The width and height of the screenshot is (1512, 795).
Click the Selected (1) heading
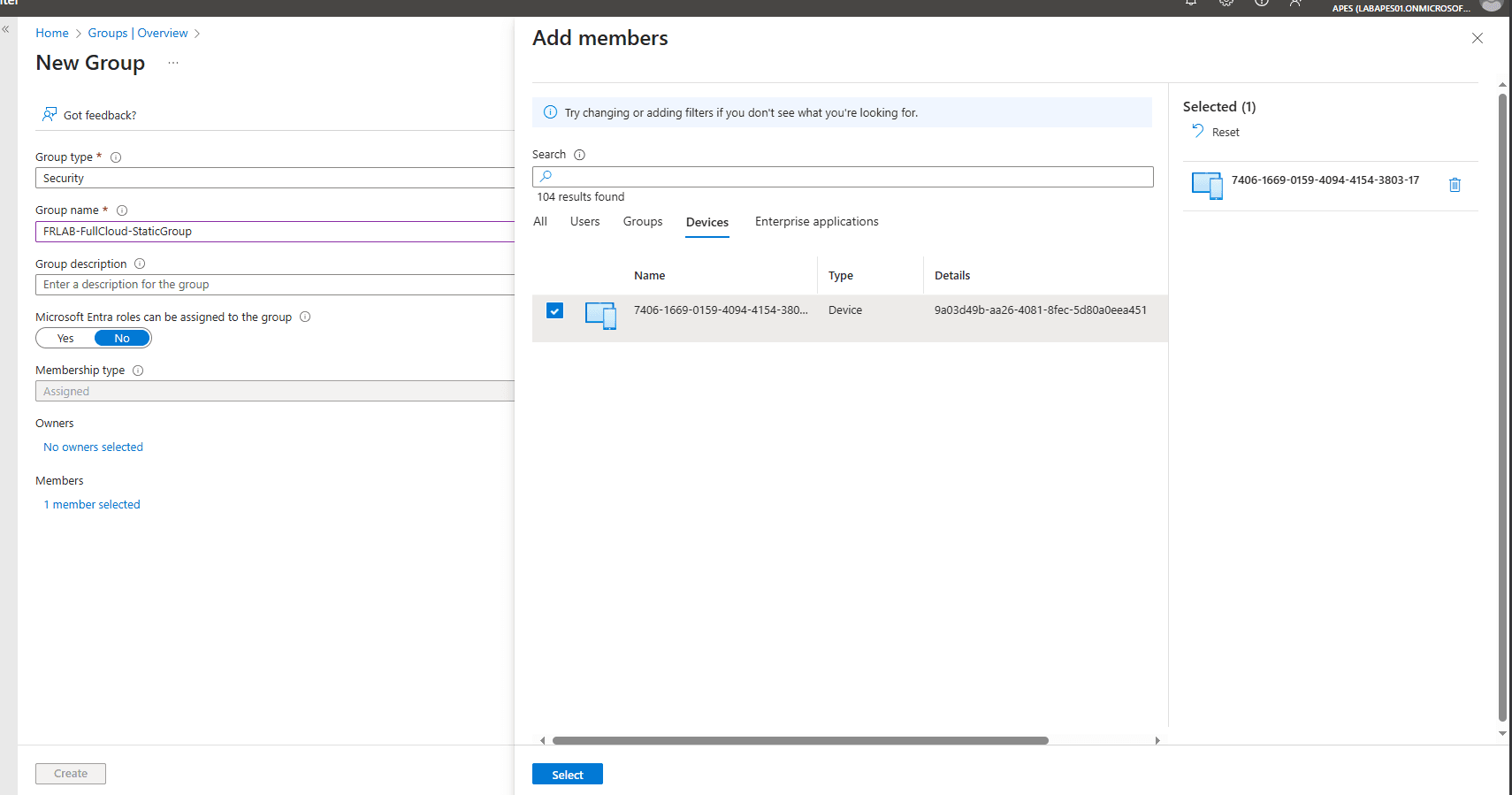1219,107
